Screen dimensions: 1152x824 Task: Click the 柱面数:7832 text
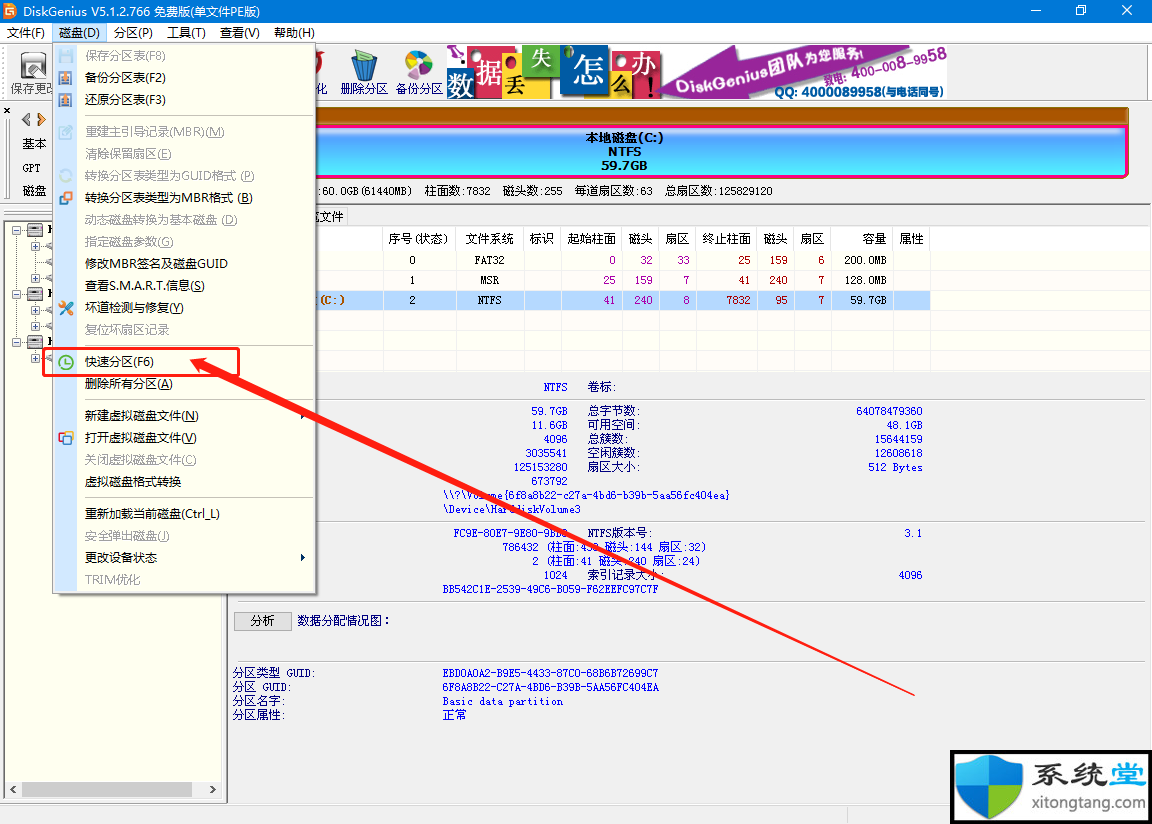coord(458,191)
